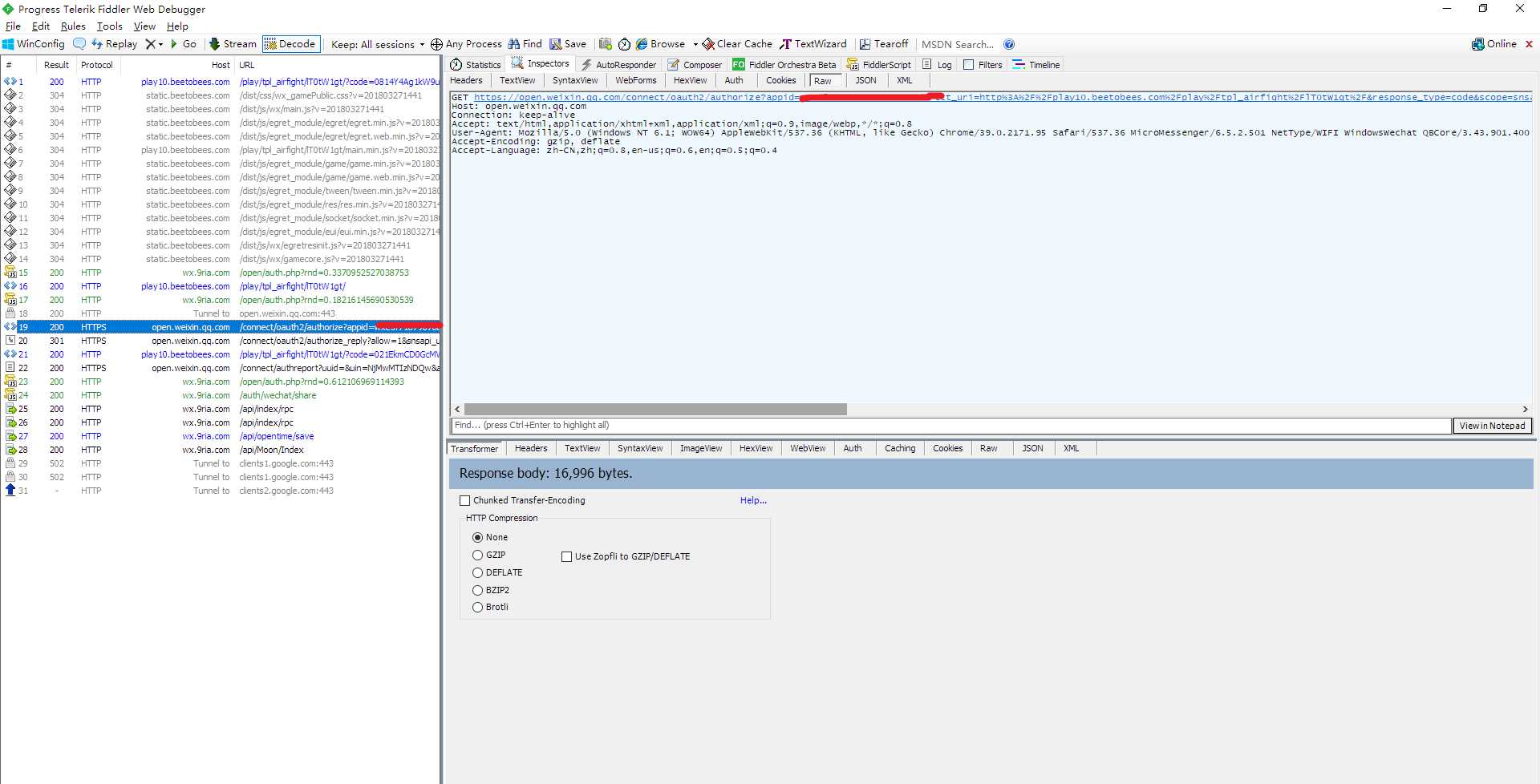Screen dimensions: 1540x784
Task: Switch to the Log tab
Action: 937,65
